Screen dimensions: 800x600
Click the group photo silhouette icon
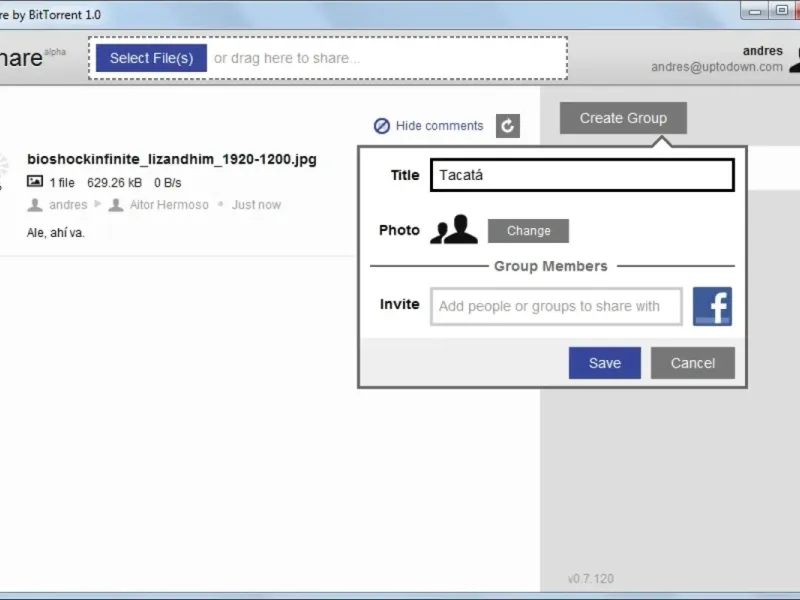point(454,230)
